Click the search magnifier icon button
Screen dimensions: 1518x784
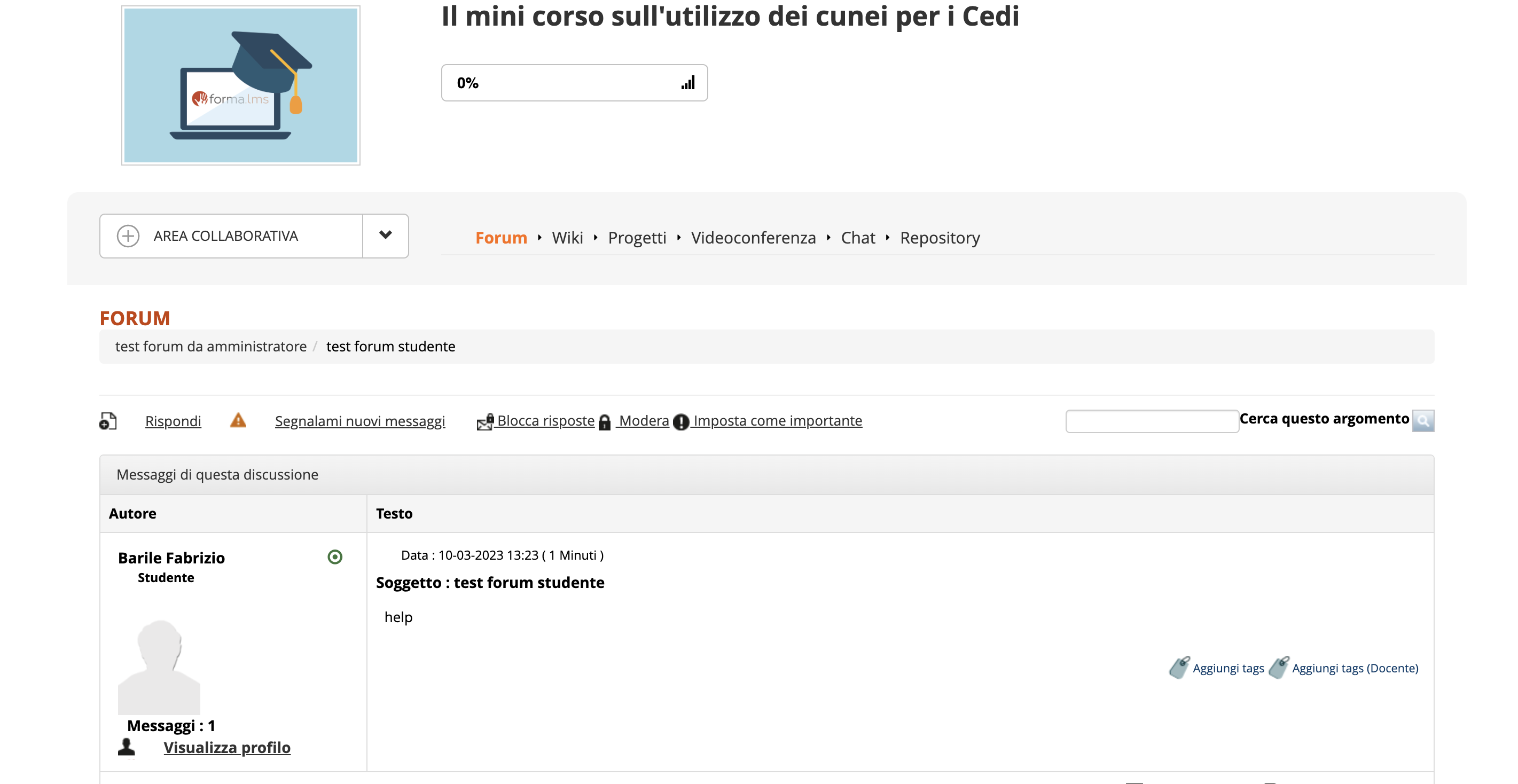pos(1422,421)
